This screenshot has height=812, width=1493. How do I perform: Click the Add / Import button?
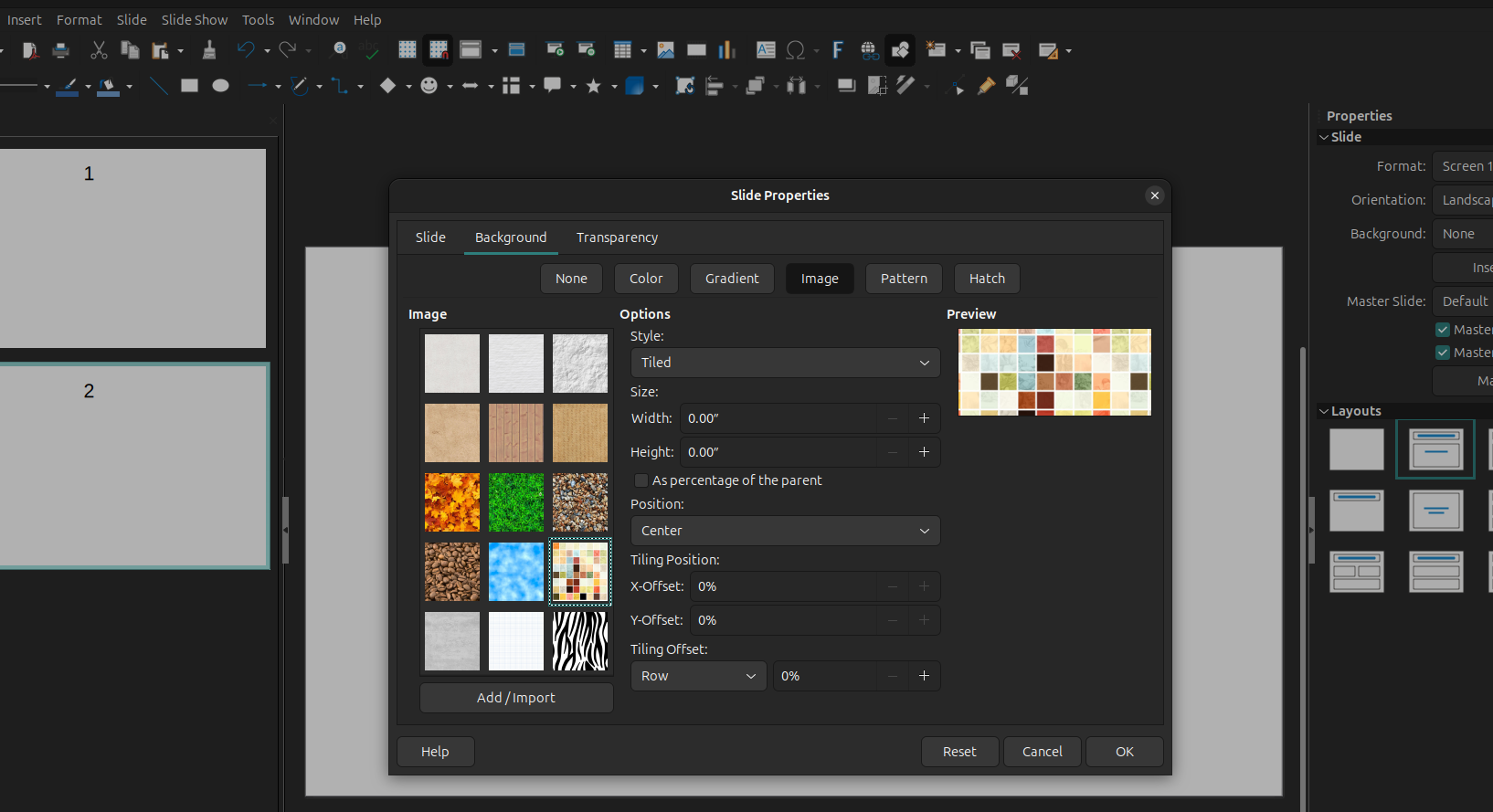516,698
